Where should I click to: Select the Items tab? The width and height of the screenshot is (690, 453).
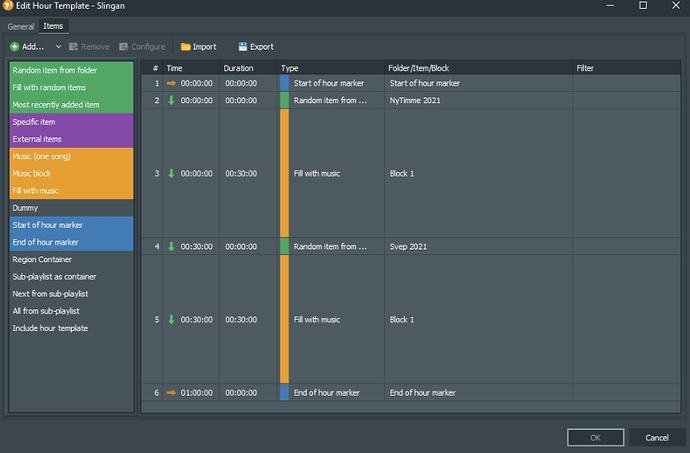point(54,26)
